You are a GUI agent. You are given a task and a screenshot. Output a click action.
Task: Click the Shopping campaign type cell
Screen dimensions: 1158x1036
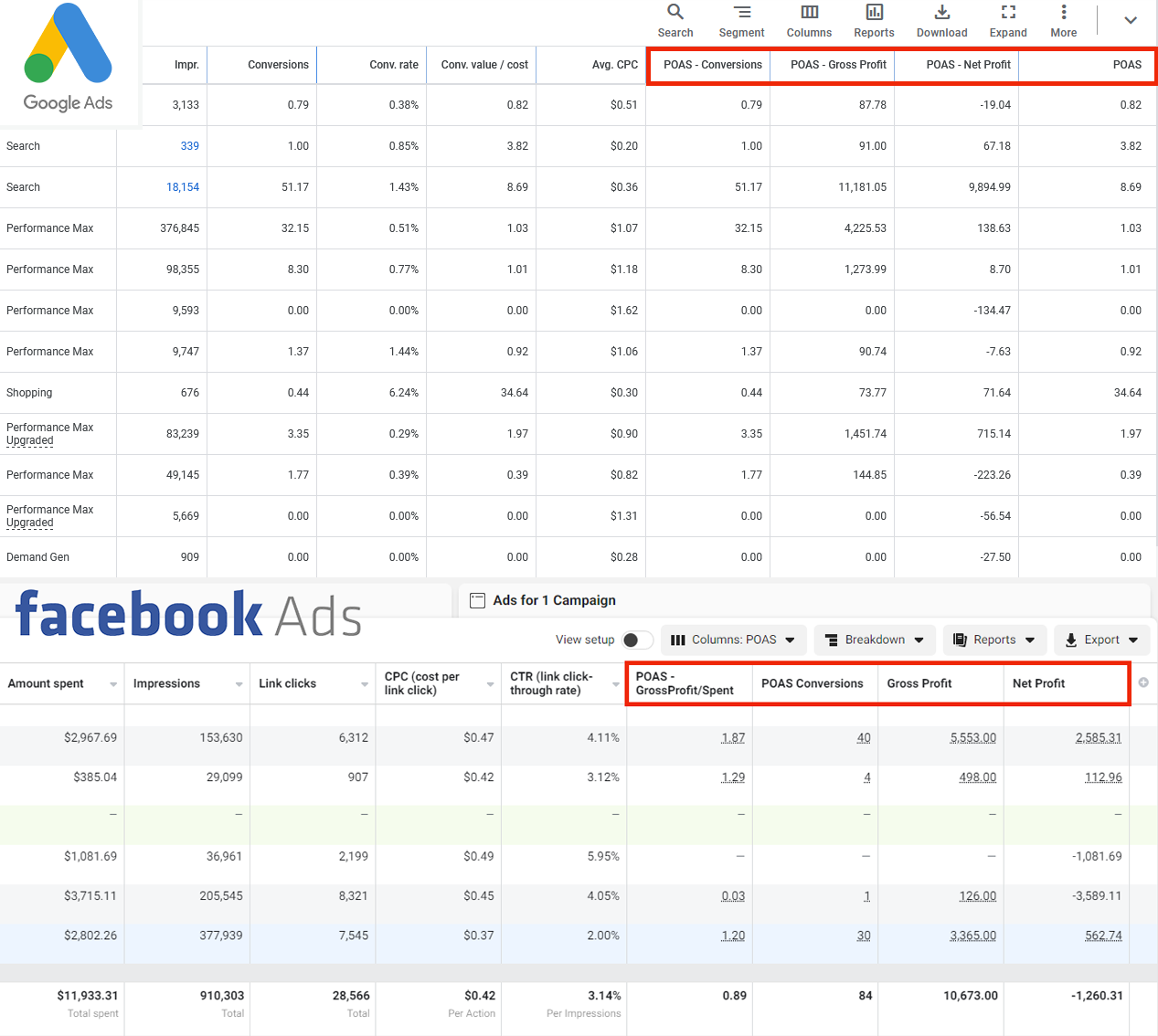tap(29, 393)
